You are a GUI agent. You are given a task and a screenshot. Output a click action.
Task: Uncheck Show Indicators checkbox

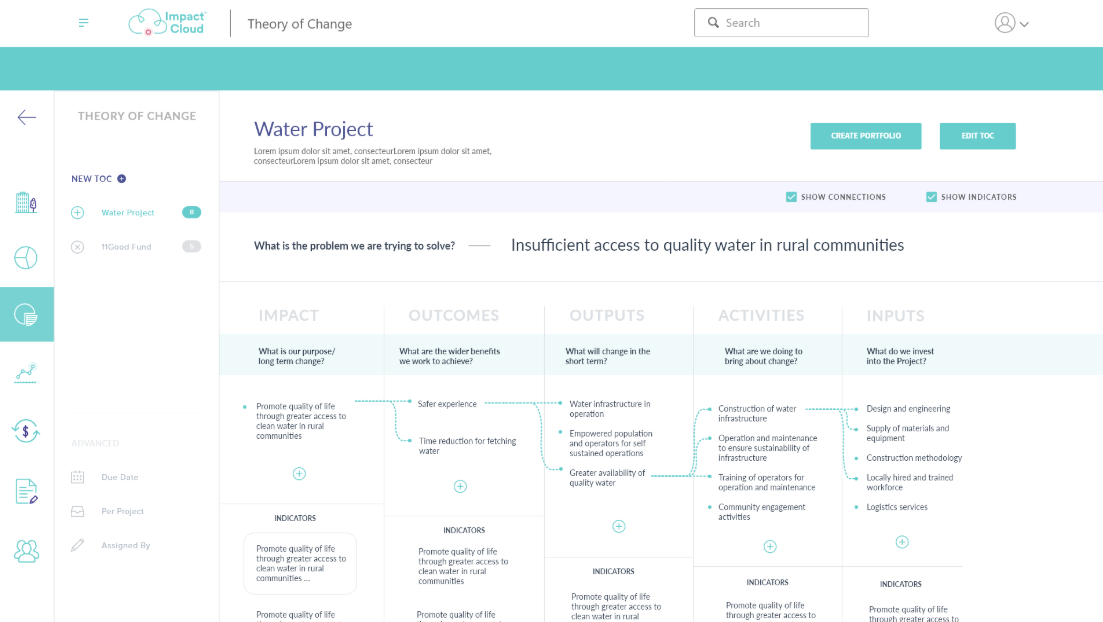coord(931,197)
